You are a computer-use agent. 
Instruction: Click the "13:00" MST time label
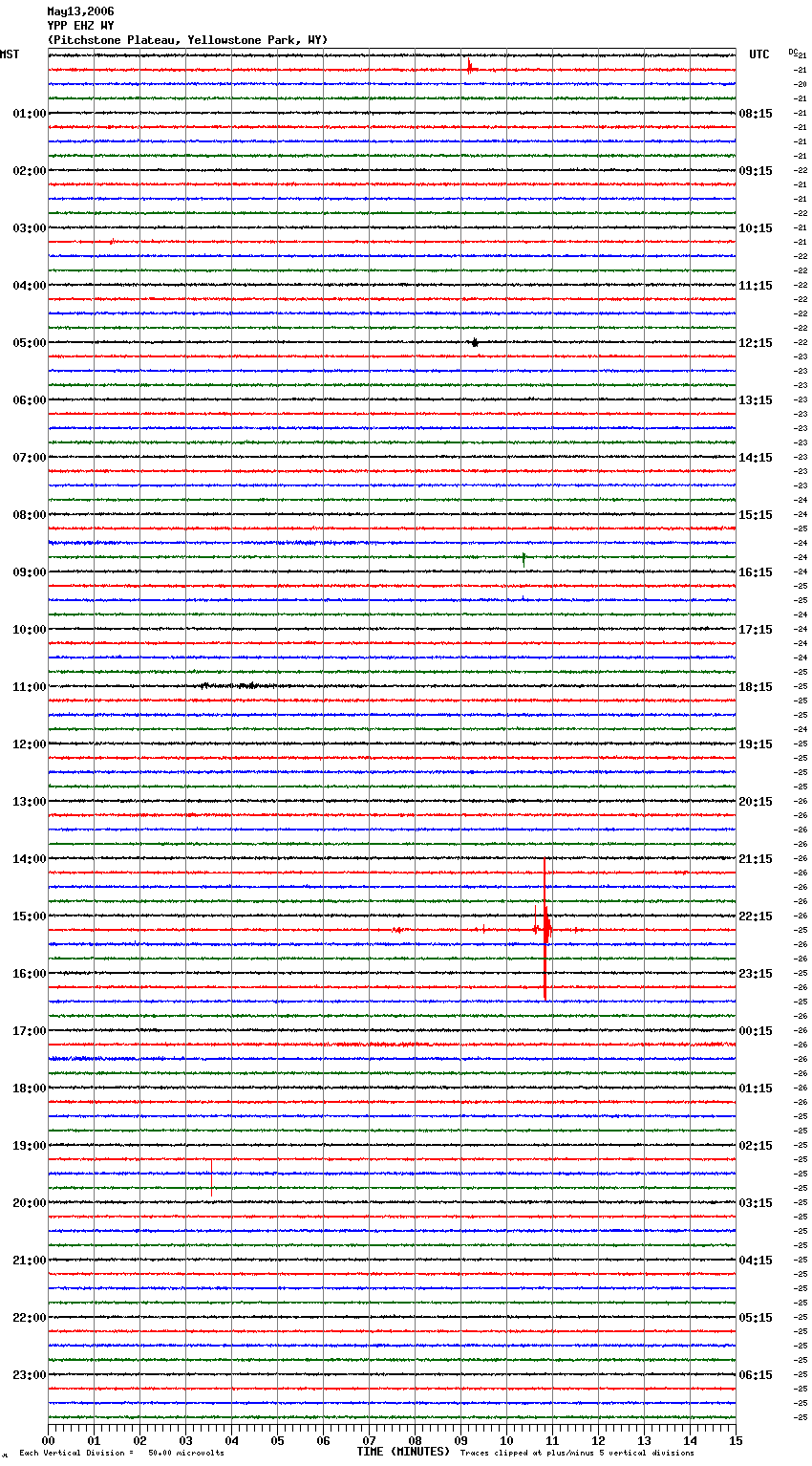point(29,802)
